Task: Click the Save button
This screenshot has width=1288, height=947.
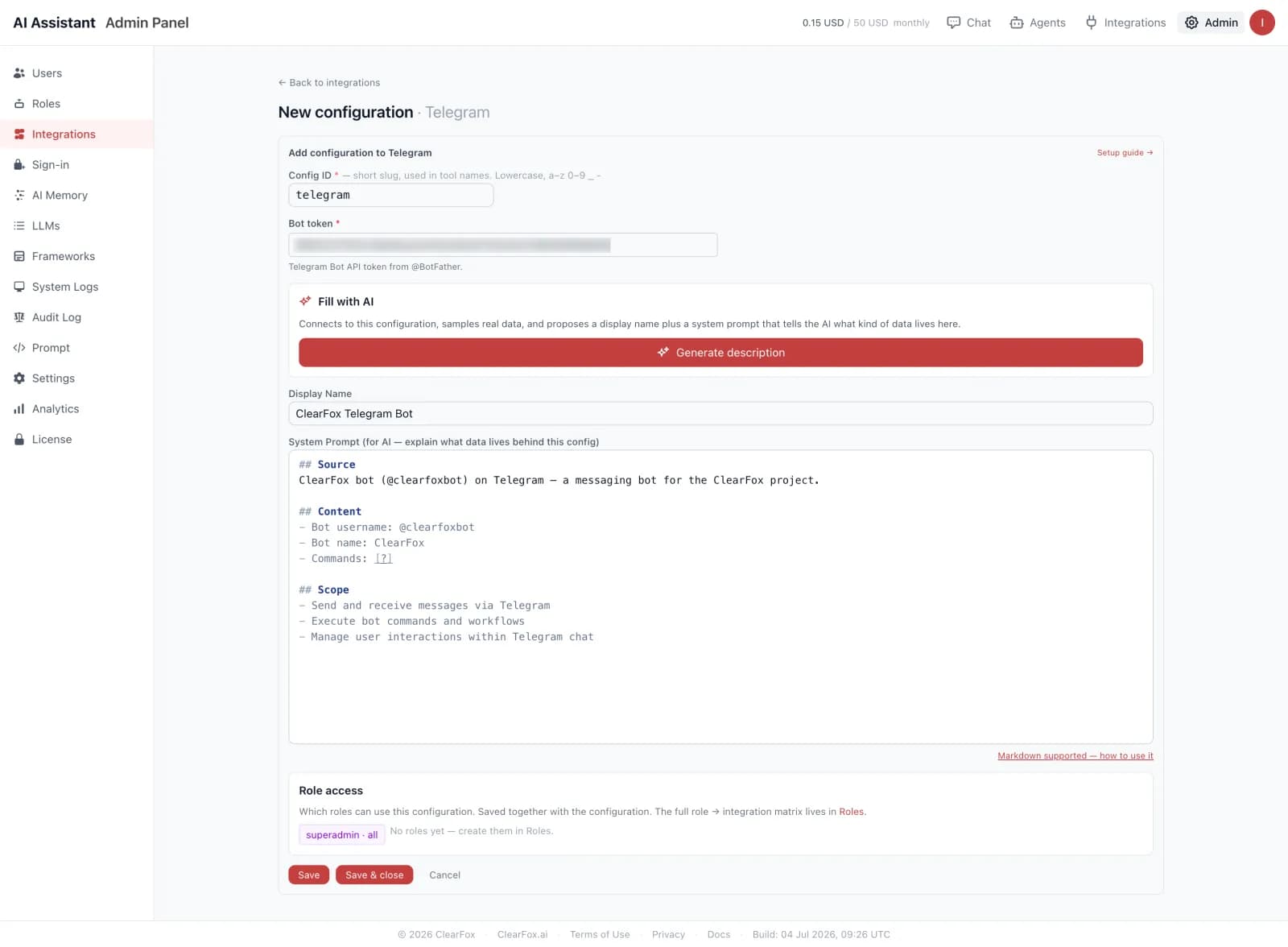Action: [308, 875]
